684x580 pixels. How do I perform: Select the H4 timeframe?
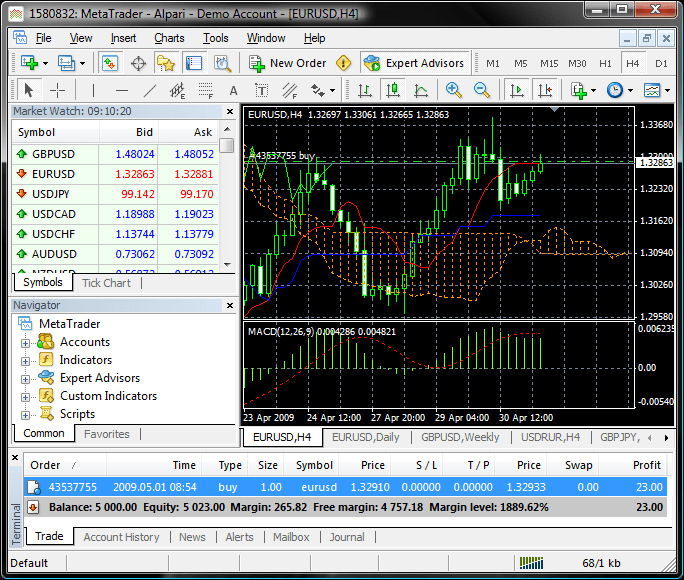(633, 64)
